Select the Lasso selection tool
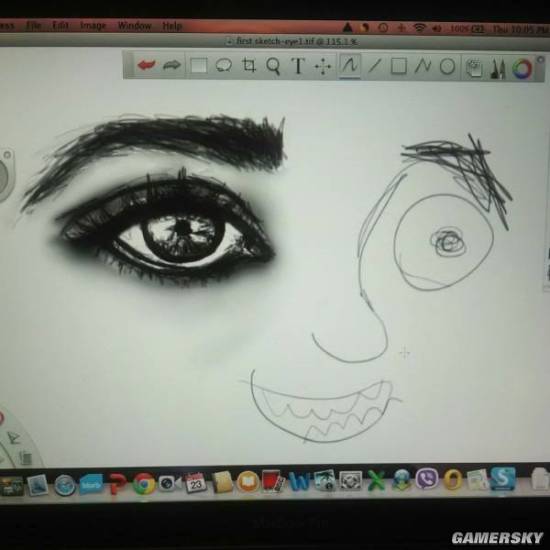The height and width of the screenshot is (550, 550). click(x=223, y=65)
